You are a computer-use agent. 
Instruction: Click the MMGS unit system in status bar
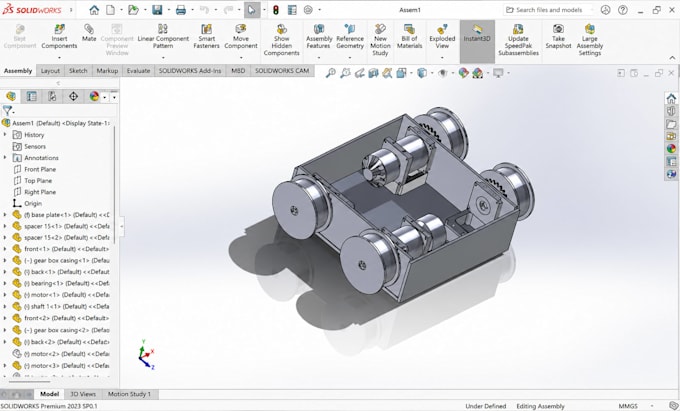[x=628, y=406]
